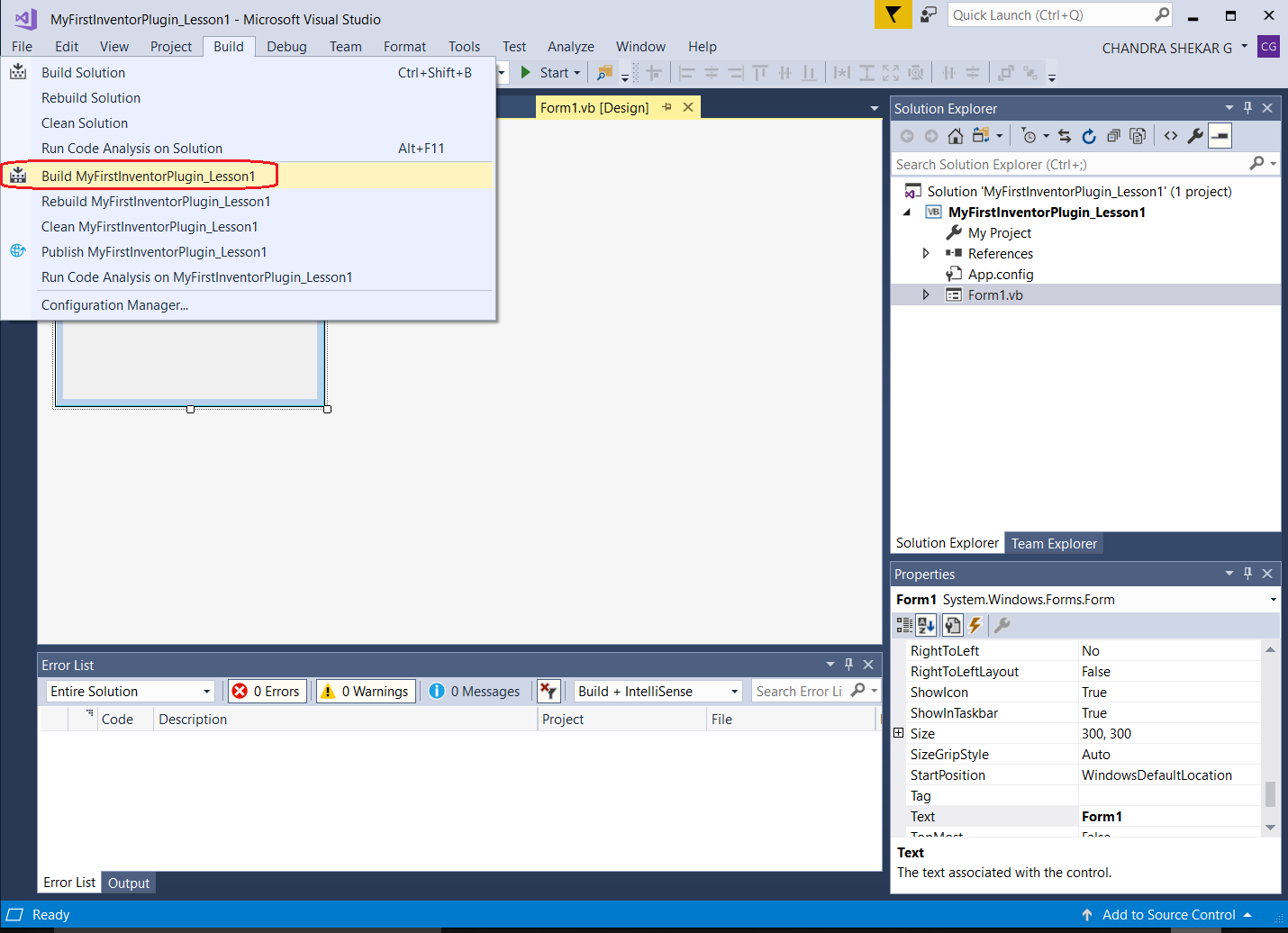The height and width of the screenshot is (933, 1288).
Task: Click the green Start debugging button
Action: coord(527,72)
